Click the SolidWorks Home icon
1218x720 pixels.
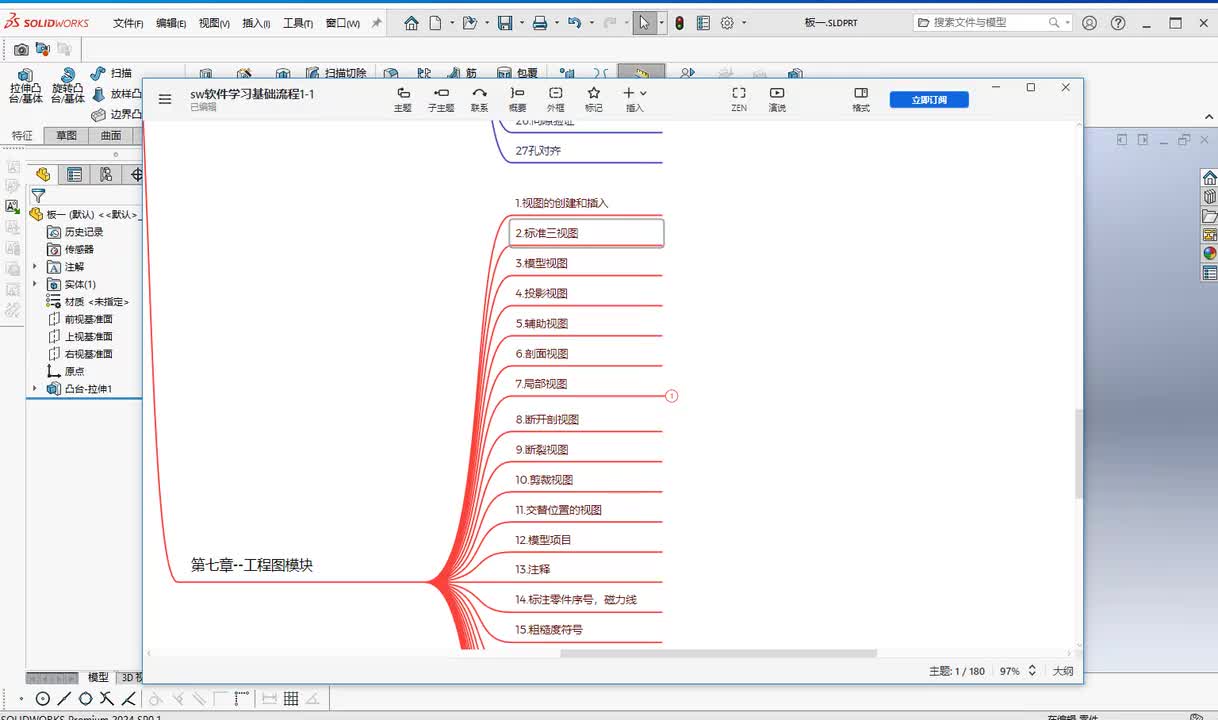click(411, 23)
